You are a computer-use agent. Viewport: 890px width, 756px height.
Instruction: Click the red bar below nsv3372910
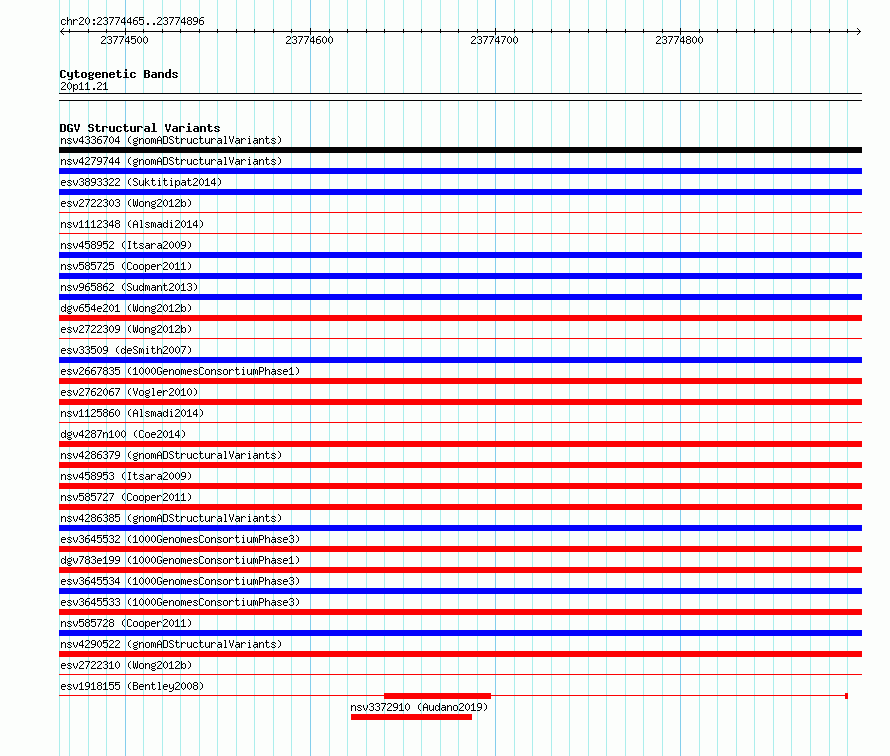coord(412,717)
